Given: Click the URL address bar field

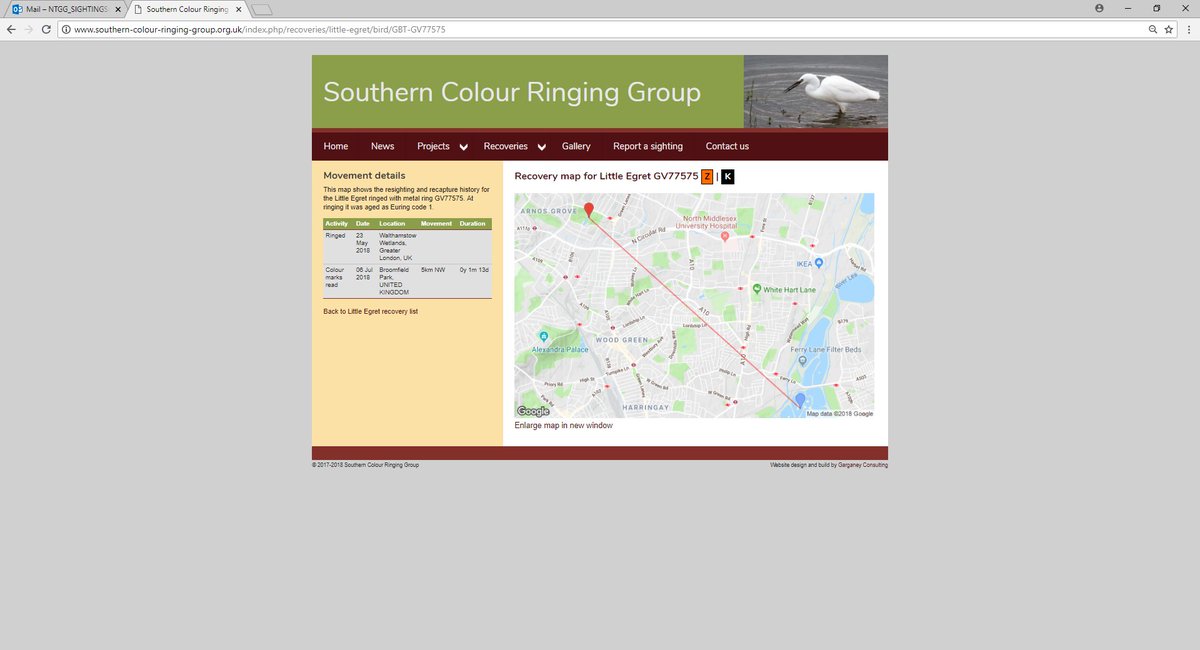Looking at the screenshot, I should 600,29.
